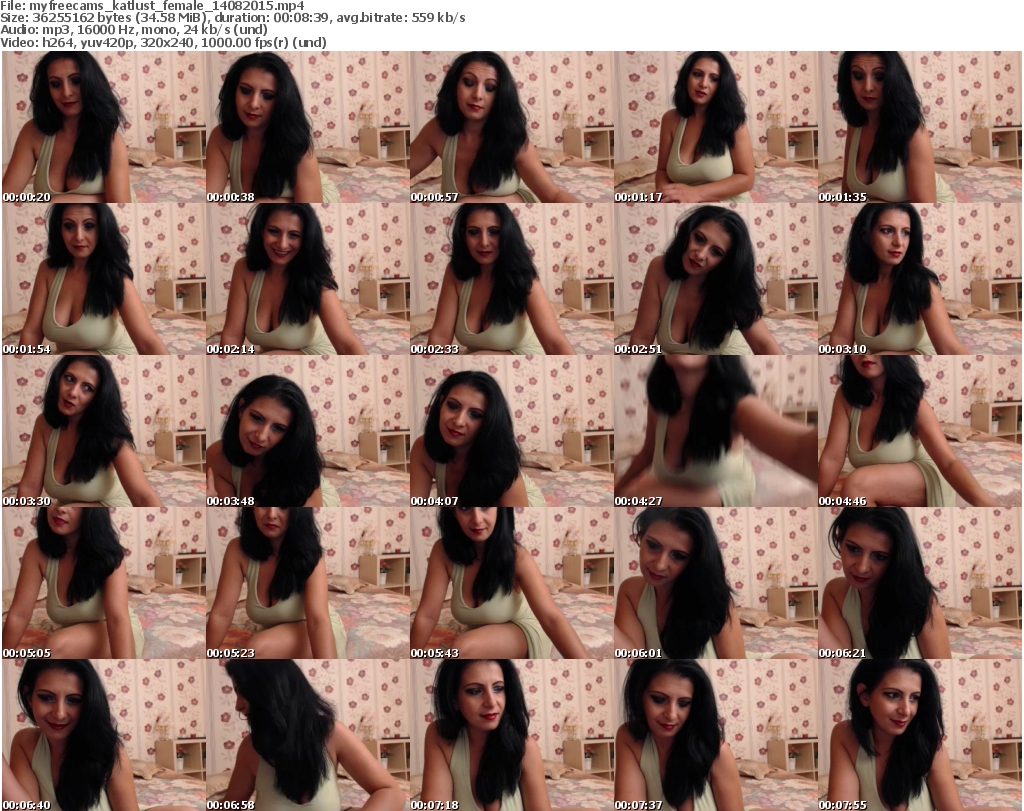The image size is (1024, 811).
Task: Open the frame stamped 00:02:33
Action: pyautogui.click(x=511, y=279)
